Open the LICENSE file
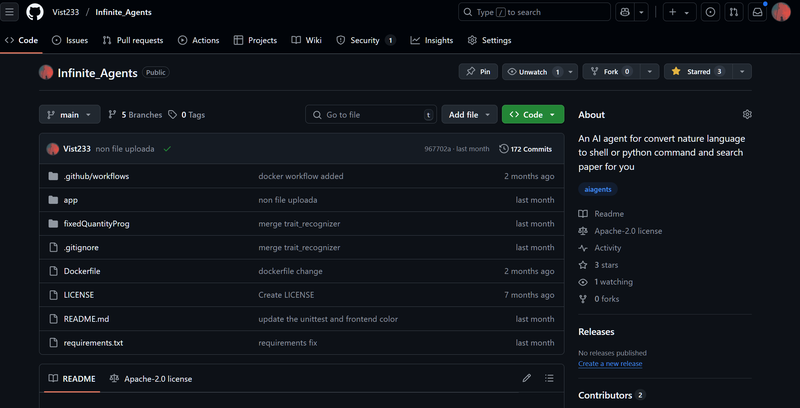The image size is (800, 408). (x=79, y=295)
